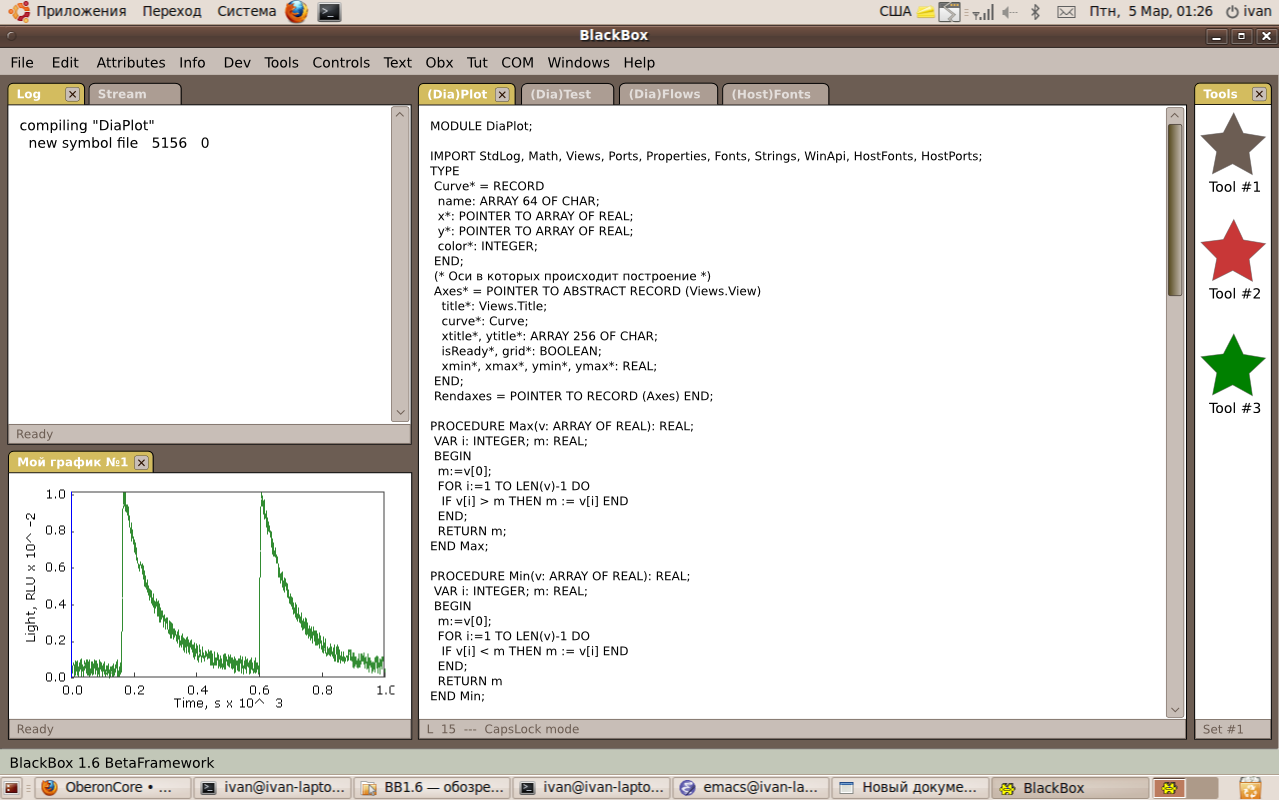The height and width of the screenshot is (800, 1279).
Task: Open the Attributes menu
Action: (131, 62)
